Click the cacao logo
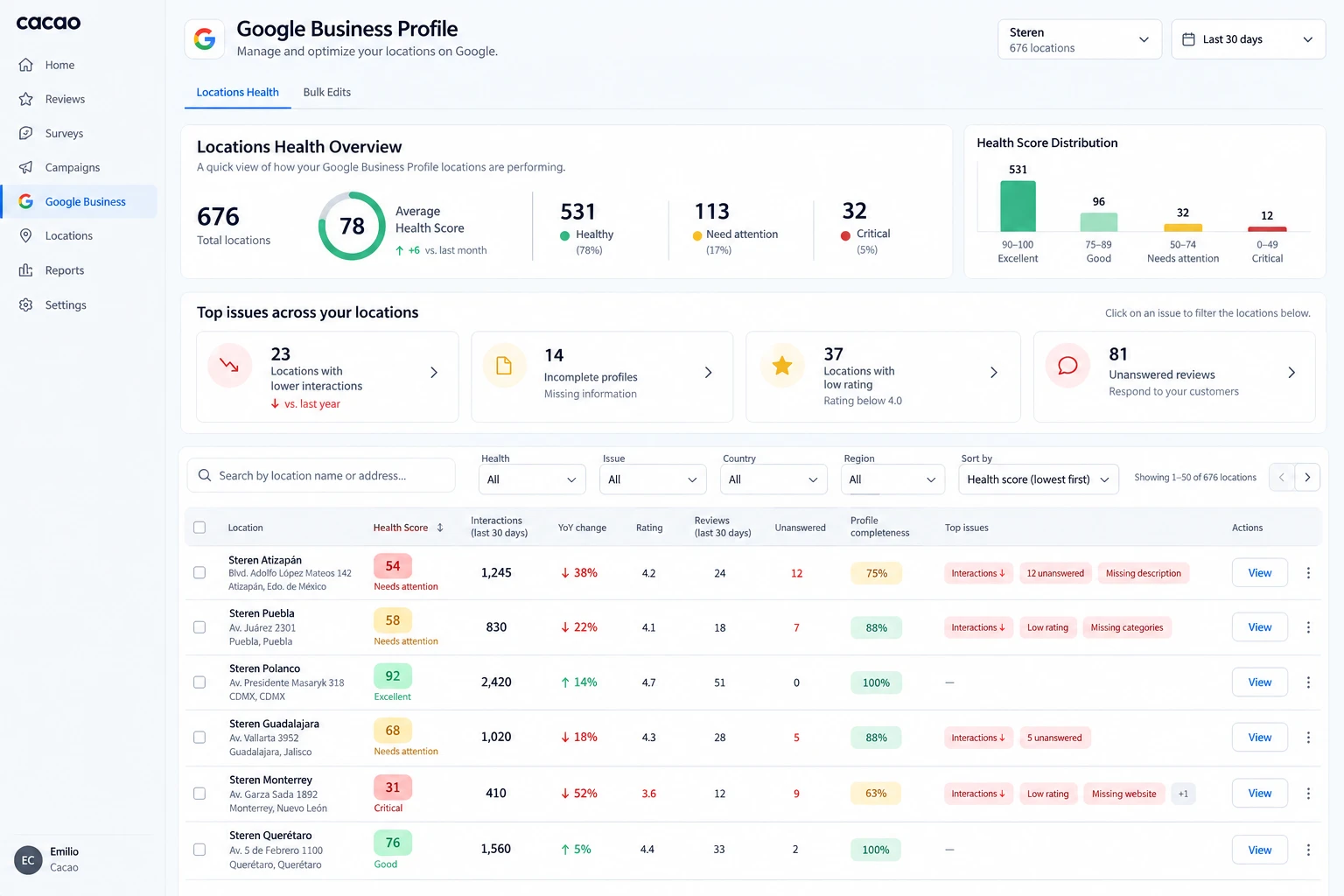Screen dimensions: 1344x896 coord(48,23)
